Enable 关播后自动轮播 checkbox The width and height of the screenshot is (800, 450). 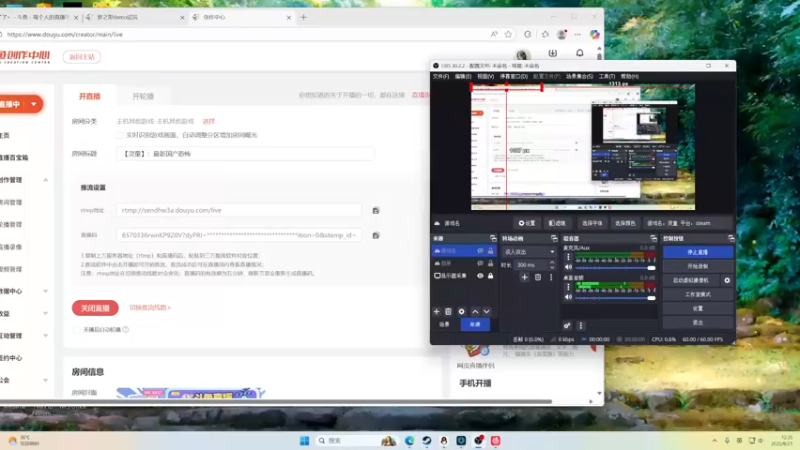(x=77, y=330)
